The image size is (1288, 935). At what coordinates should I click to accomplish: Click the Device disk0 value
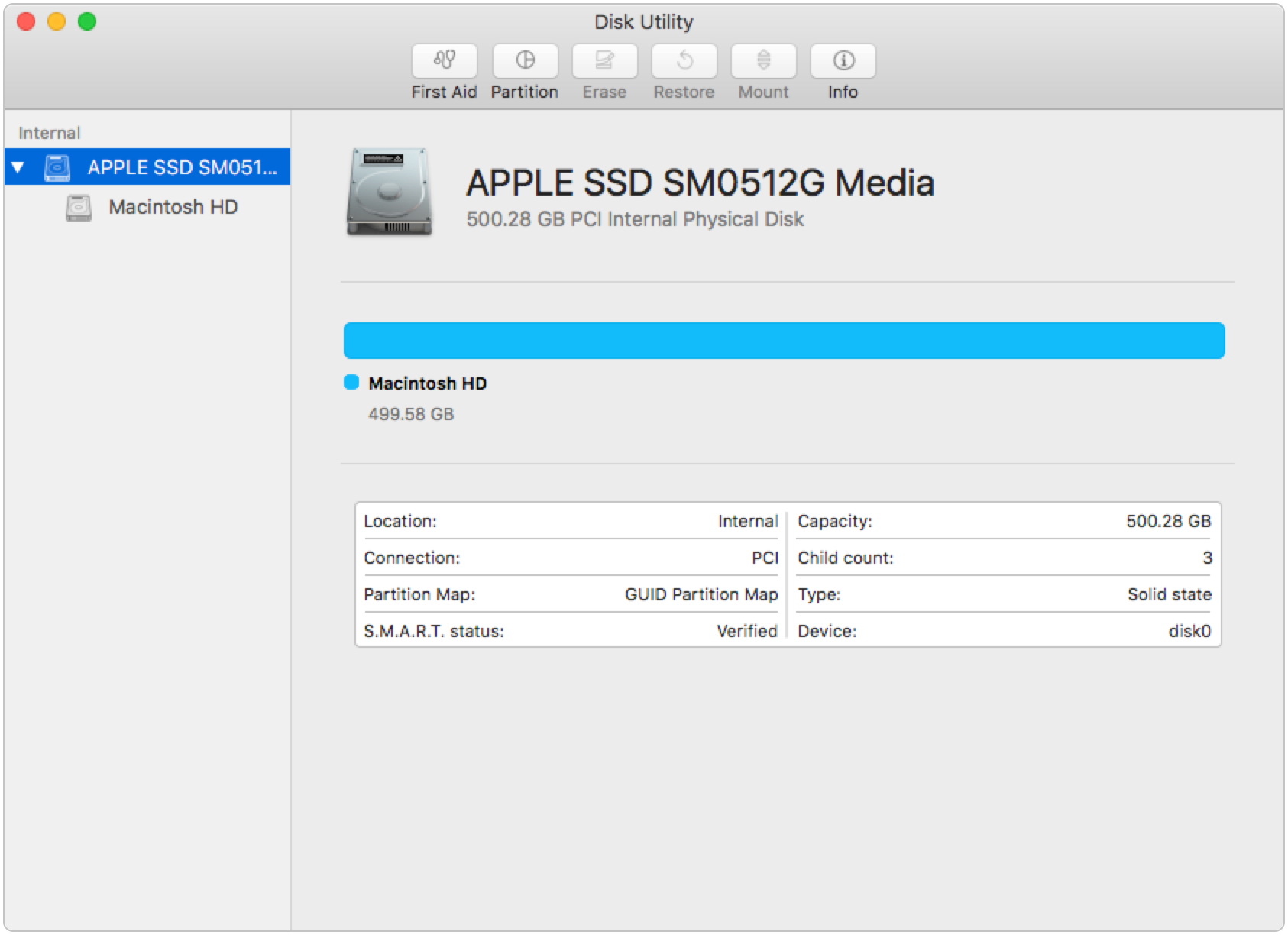(x=1190, y=631)
